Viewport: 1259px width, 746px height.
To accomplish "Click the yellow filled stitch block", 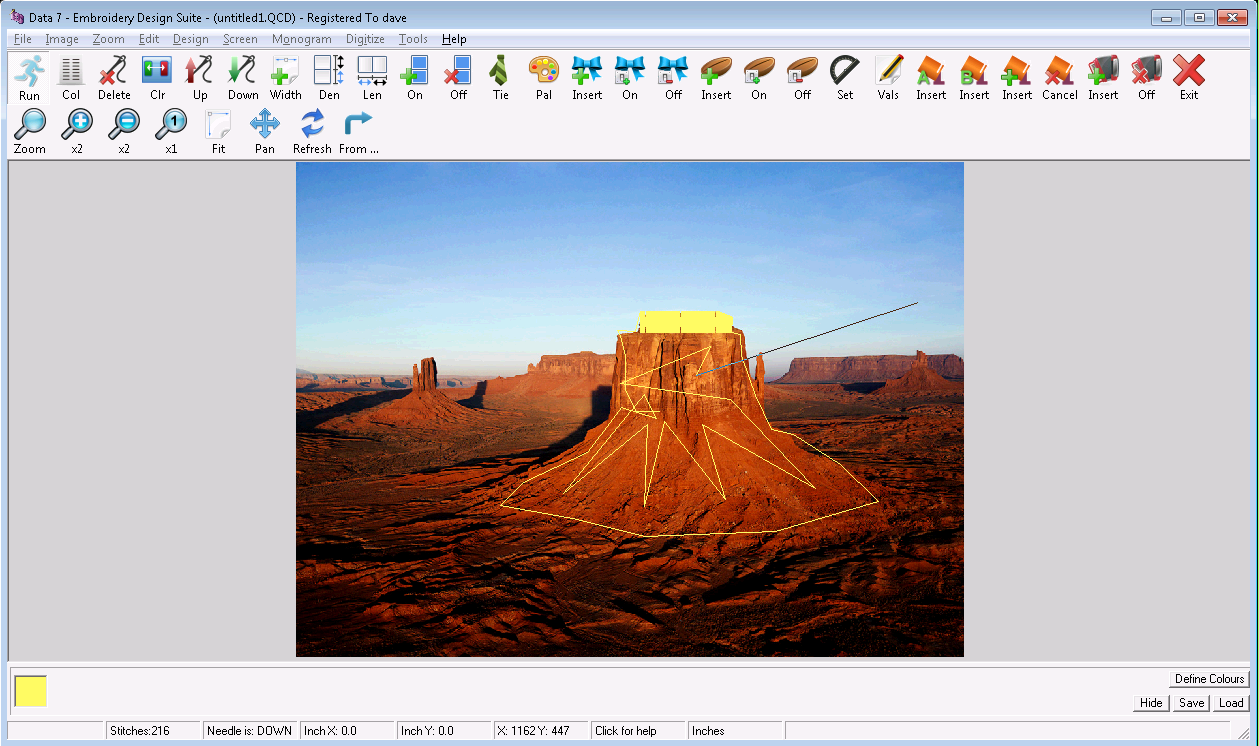I will click(x=686, y=322).
